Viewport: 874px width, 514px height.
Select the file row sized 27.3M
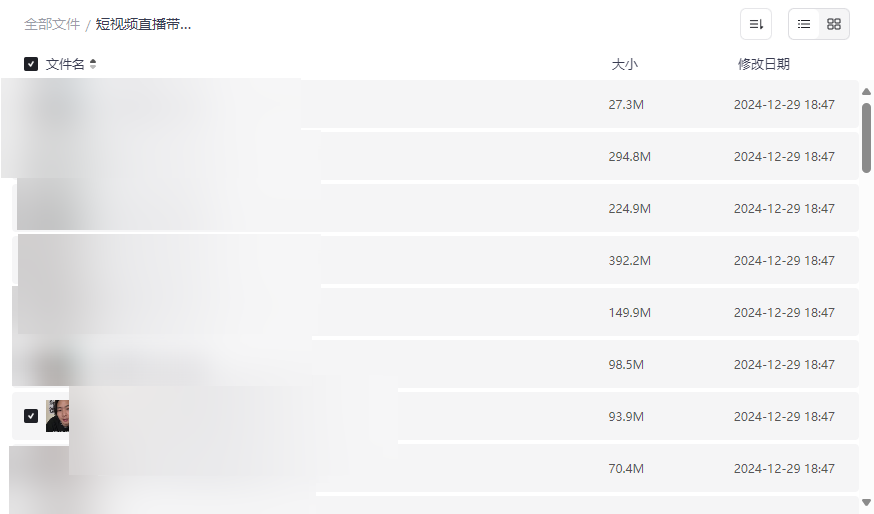pos(500,104)
